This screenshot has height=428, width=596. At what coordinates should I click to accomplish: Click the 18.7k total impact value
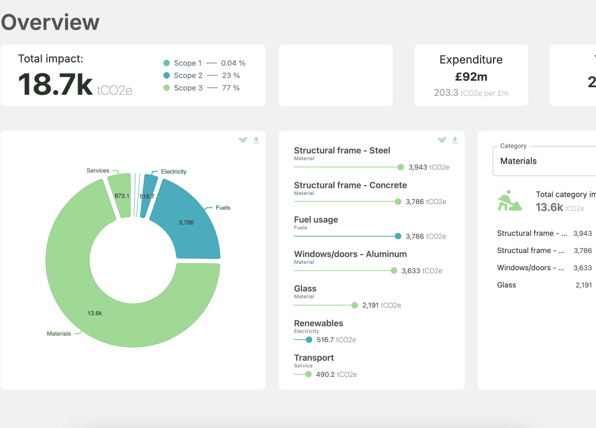click(55, 84)
